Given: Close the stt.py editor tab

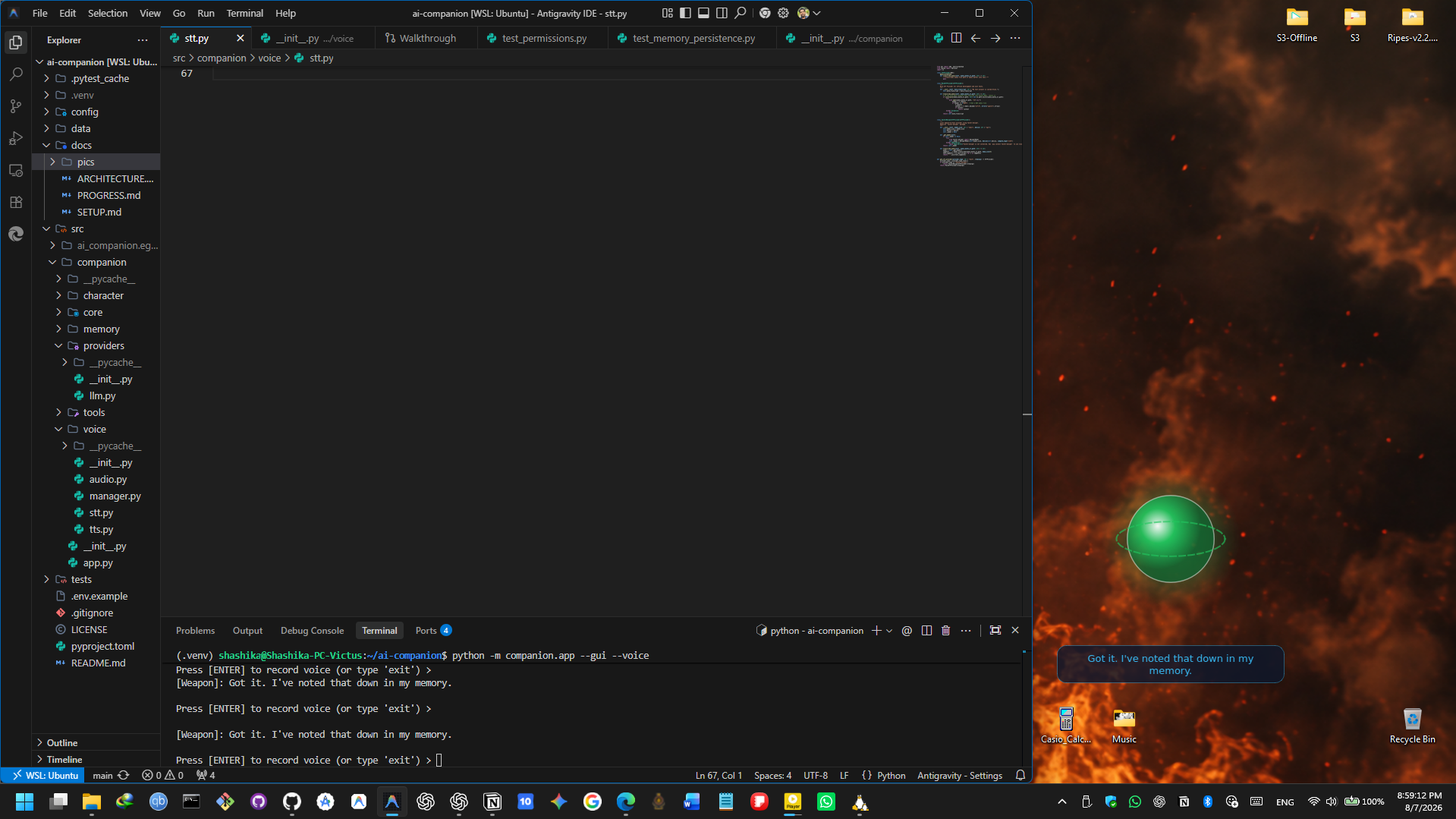Looking at the screenshot, I should (x=241, y=38).
